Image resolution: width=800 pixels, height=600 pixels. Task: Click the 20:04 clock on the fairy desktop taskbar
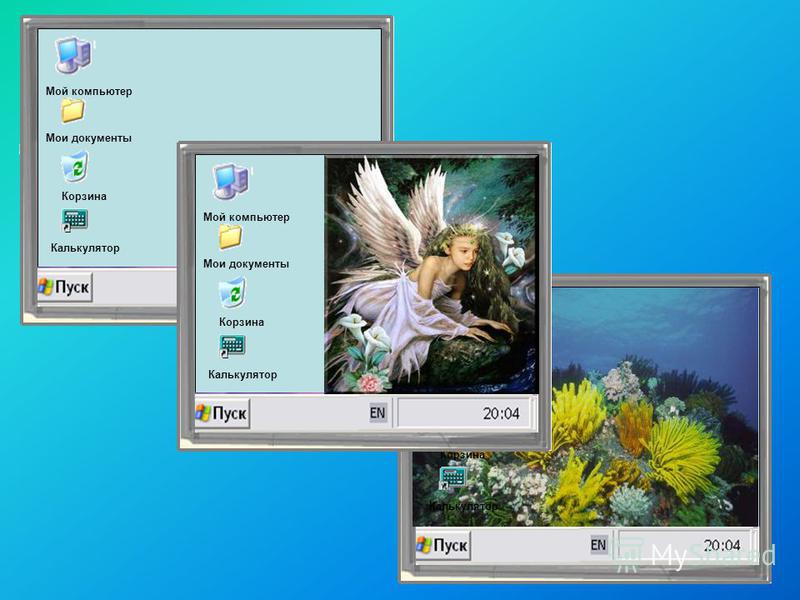(501, 413)
